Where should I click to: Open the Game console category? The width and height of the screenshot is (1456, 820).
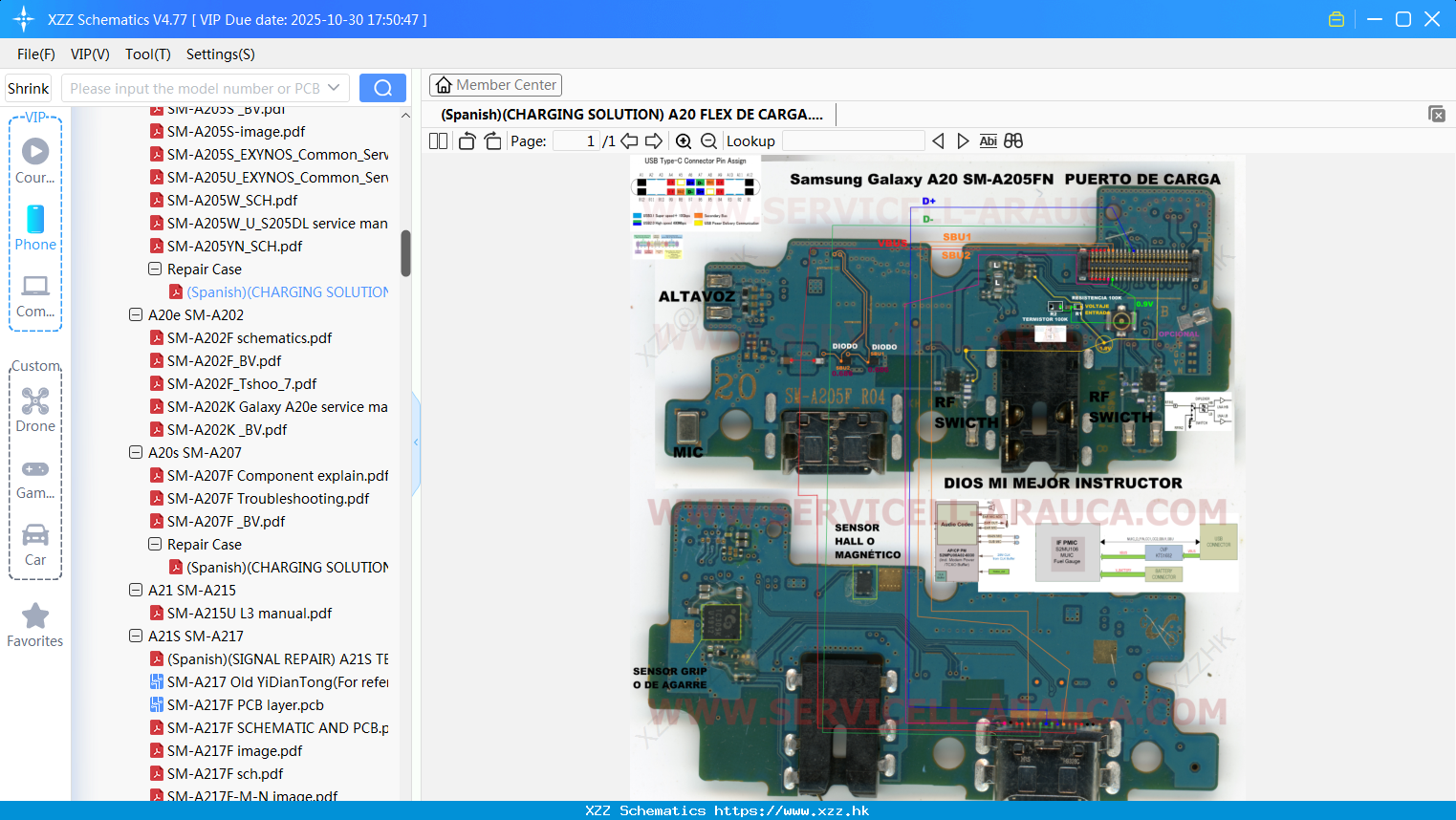tap(35, 479)
